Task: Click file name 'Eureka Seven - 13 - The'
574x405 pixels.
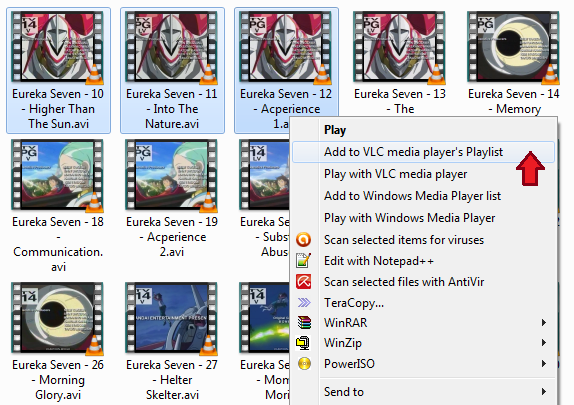Action: pyautogui.click(x=400, y=101)
